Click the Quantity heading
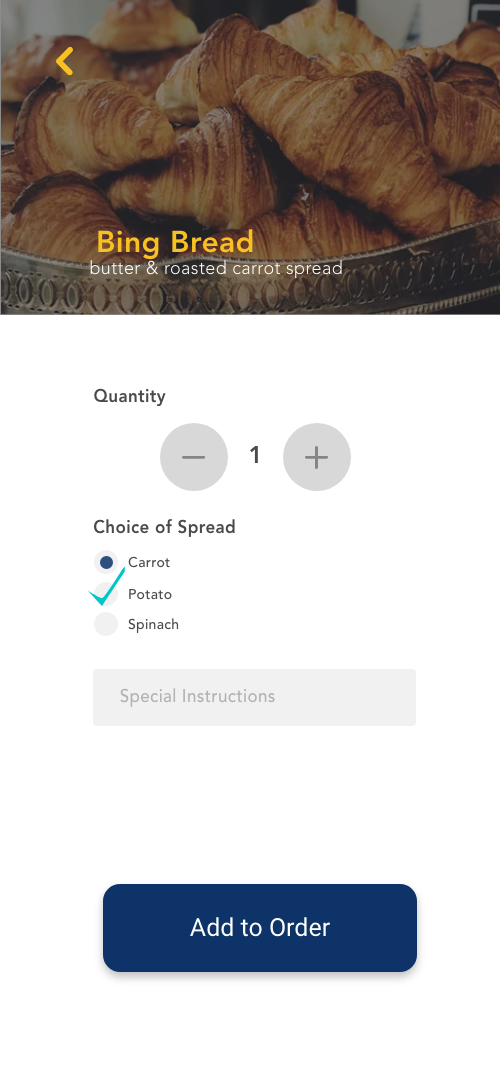 pos(129,396)
